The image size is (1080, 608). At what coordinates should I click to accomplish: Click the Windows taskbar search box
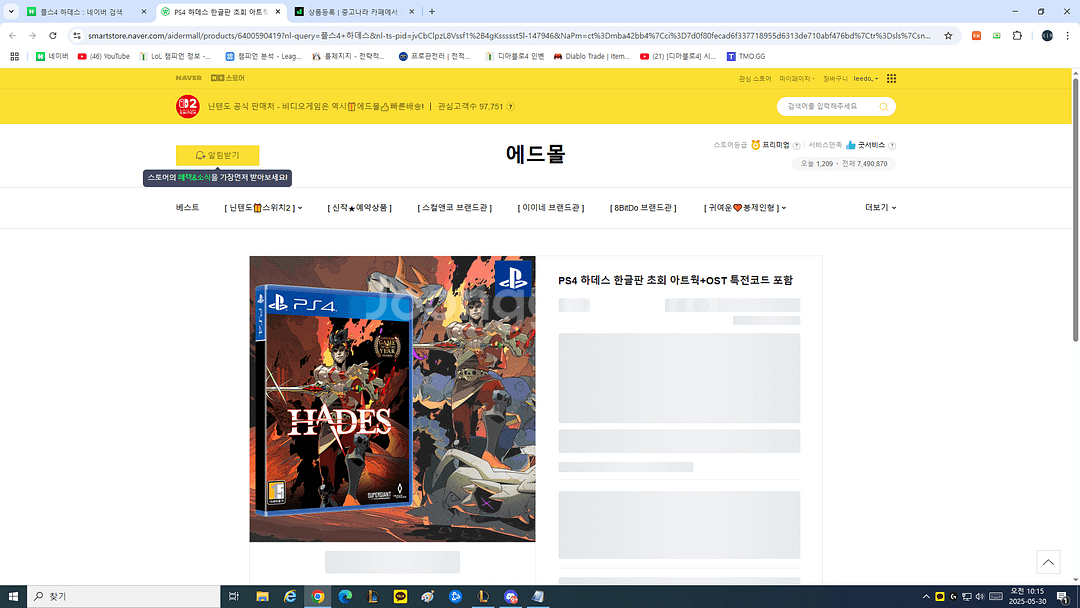(123, 596)
